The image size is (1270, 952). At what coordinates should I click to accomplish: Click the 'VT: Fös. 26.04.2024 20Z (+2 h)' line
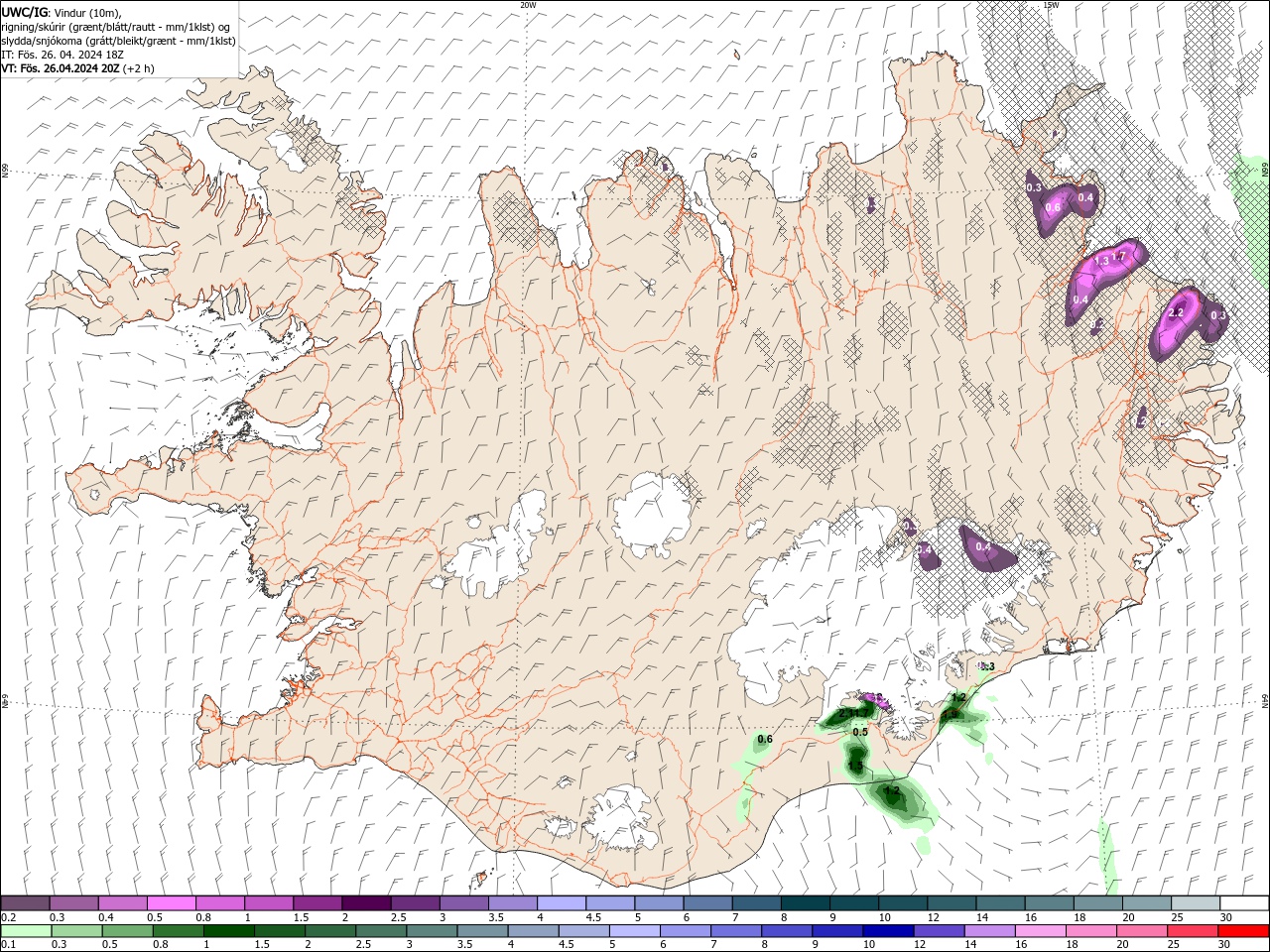click(x=77, y=68)
